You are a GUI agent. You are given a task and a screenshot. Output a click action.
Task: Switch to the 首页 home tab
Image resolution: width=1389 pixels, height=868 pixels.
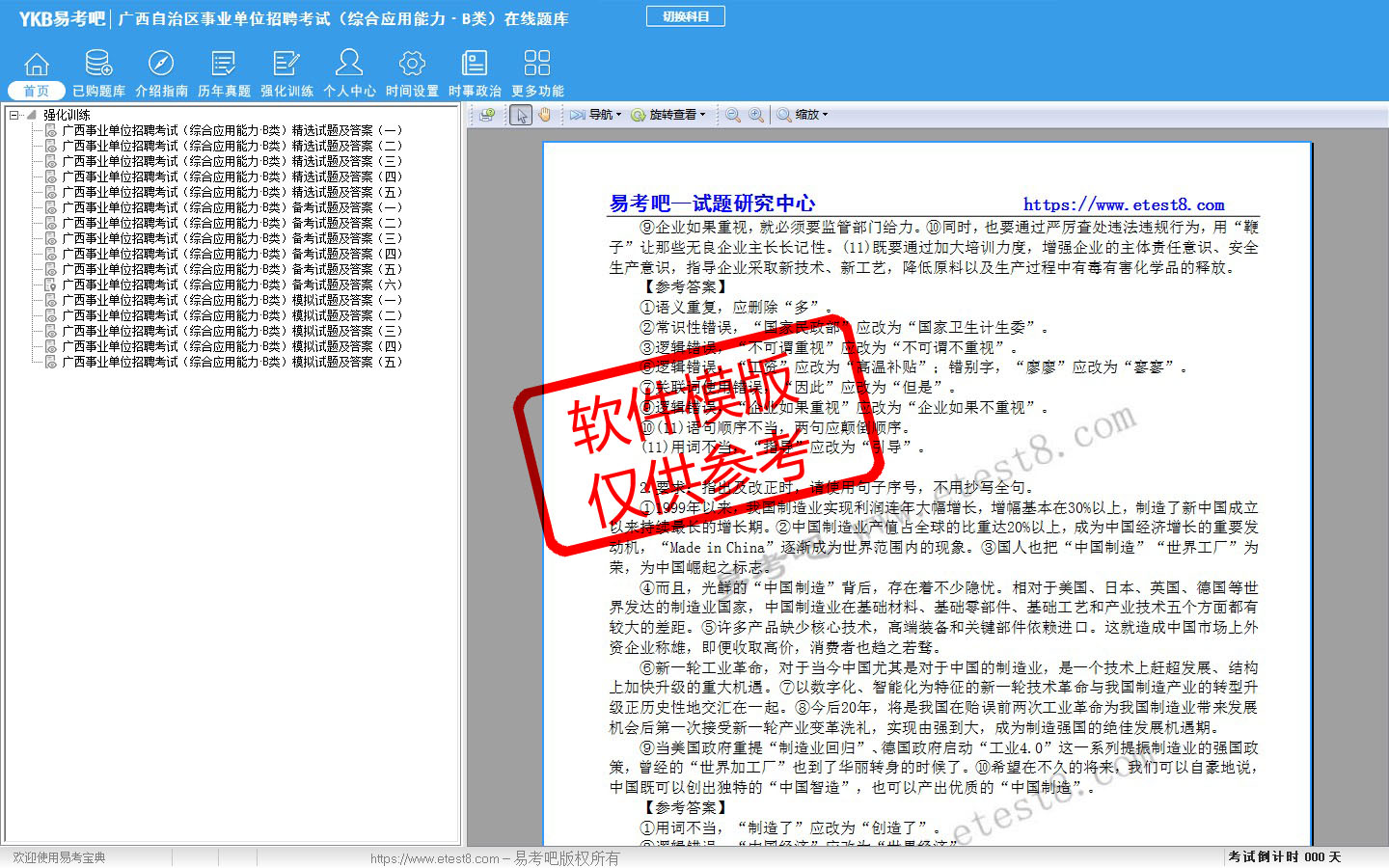pyautogui.click(x=37, y=91)
